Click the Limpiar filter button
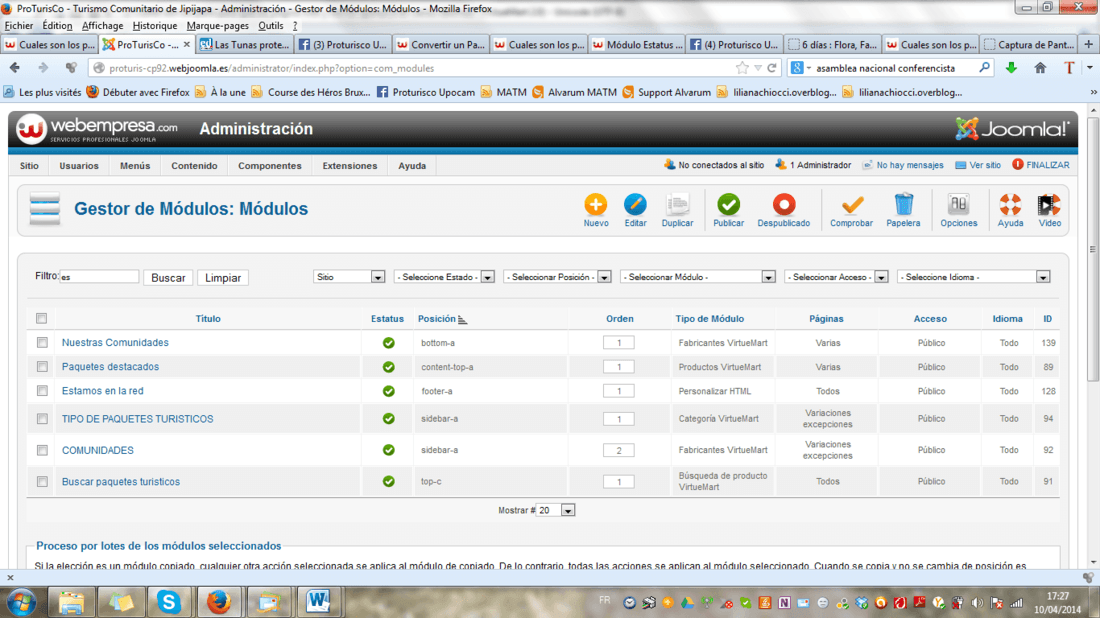This screenshot has height=618, width=1100. pos(223,278)
